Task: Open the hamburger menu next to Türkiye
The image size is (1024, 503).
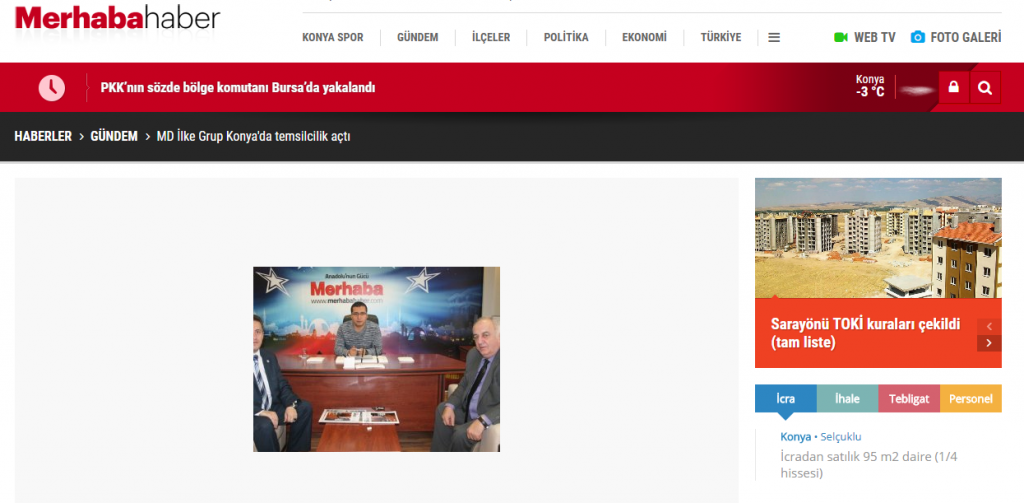Action: click(774, 38)
